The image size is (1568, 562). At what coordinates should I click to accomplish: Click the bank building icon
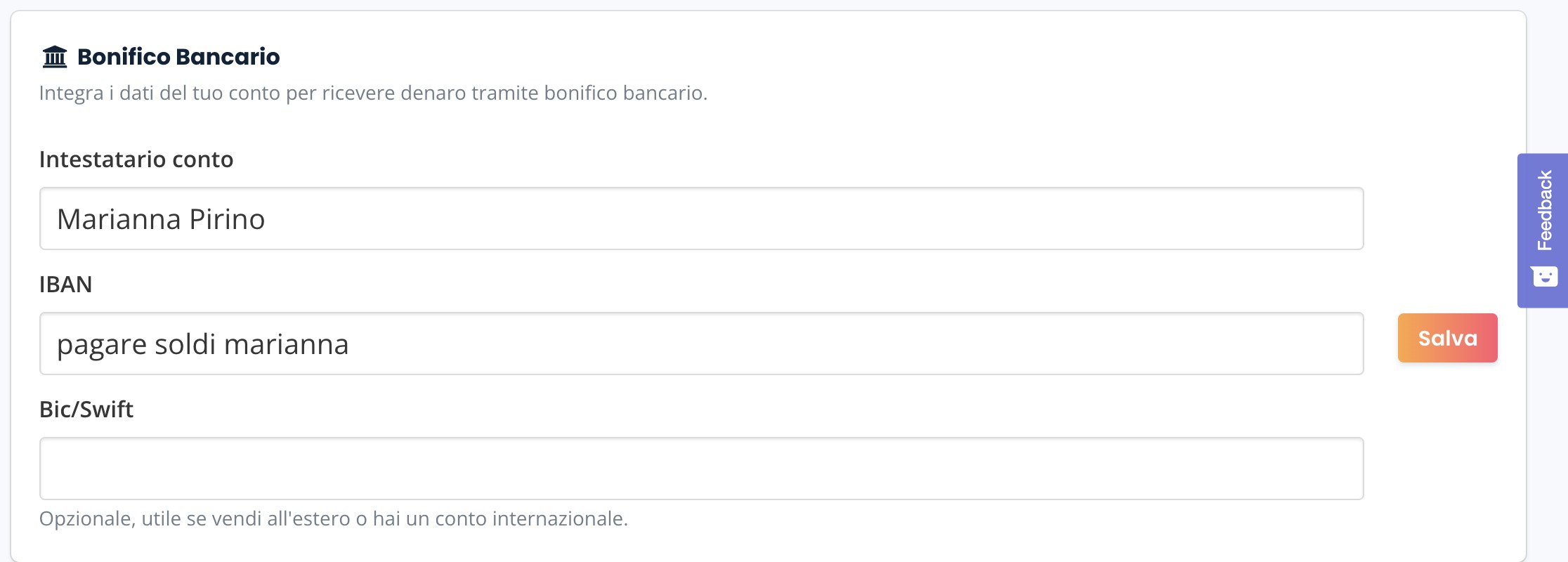click(x=55, y=57)
